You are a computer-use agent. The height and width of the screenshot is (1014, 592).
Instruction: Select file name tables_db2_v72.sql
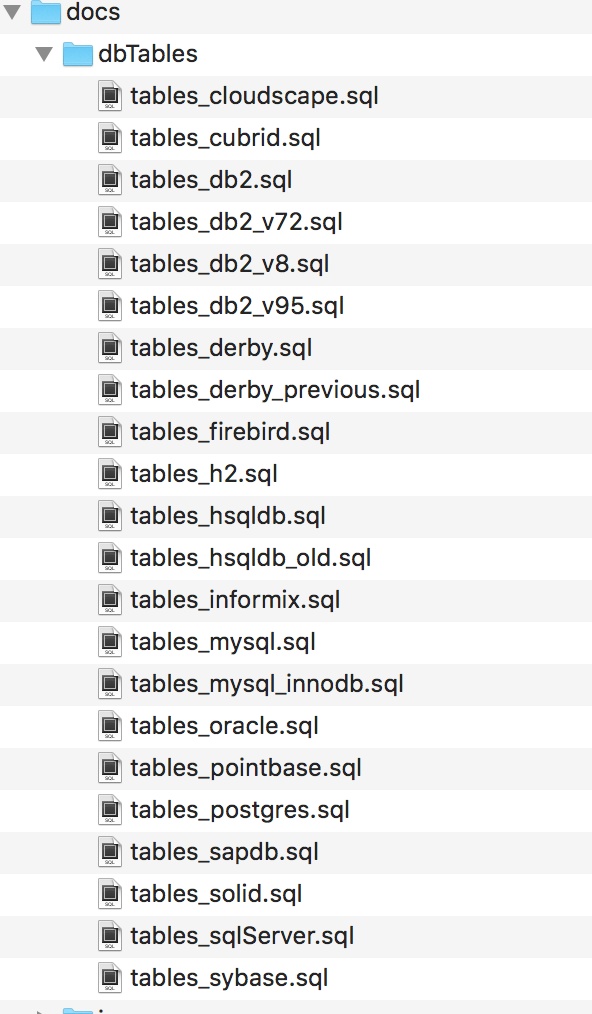click(237, 222)
